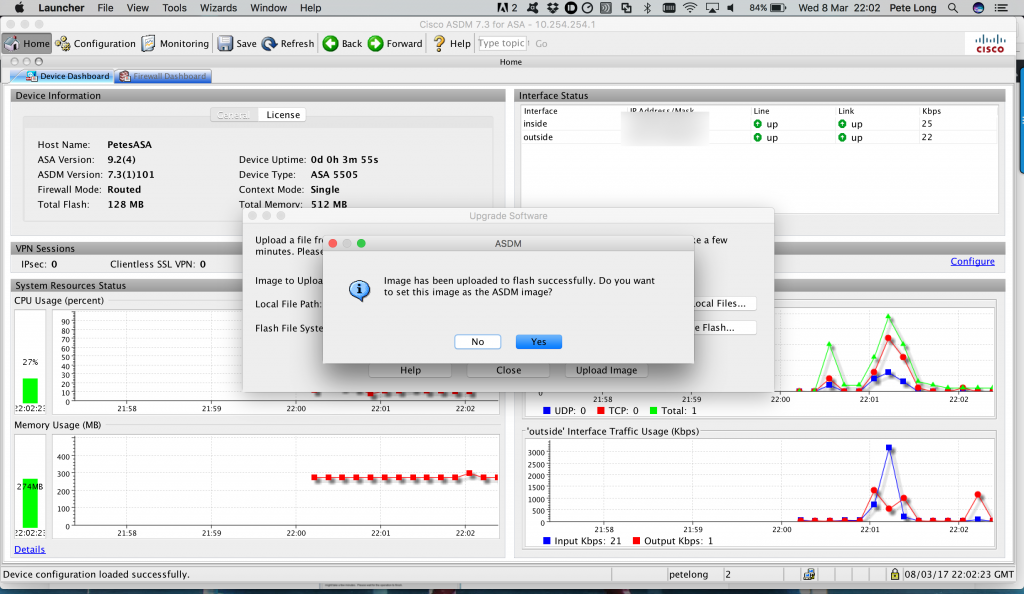The image size is (1024, 594).
Task: Open the Monitoring view
Action: click(x=176, y=43)
